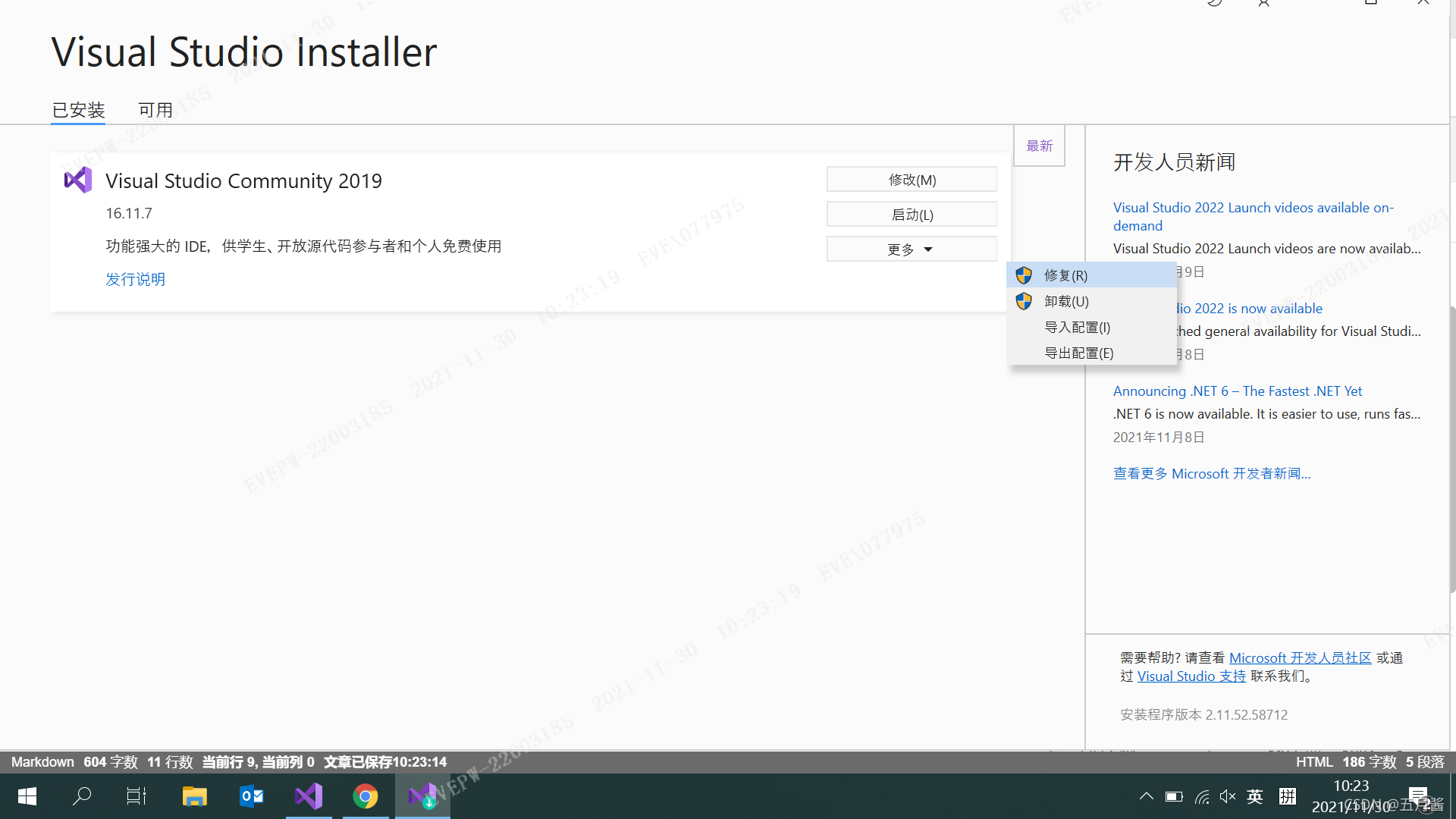The height and width of the screenshot is (819, 1456).
Task: Toggle input language on the 英 indicator
Action: point(1254,795)
